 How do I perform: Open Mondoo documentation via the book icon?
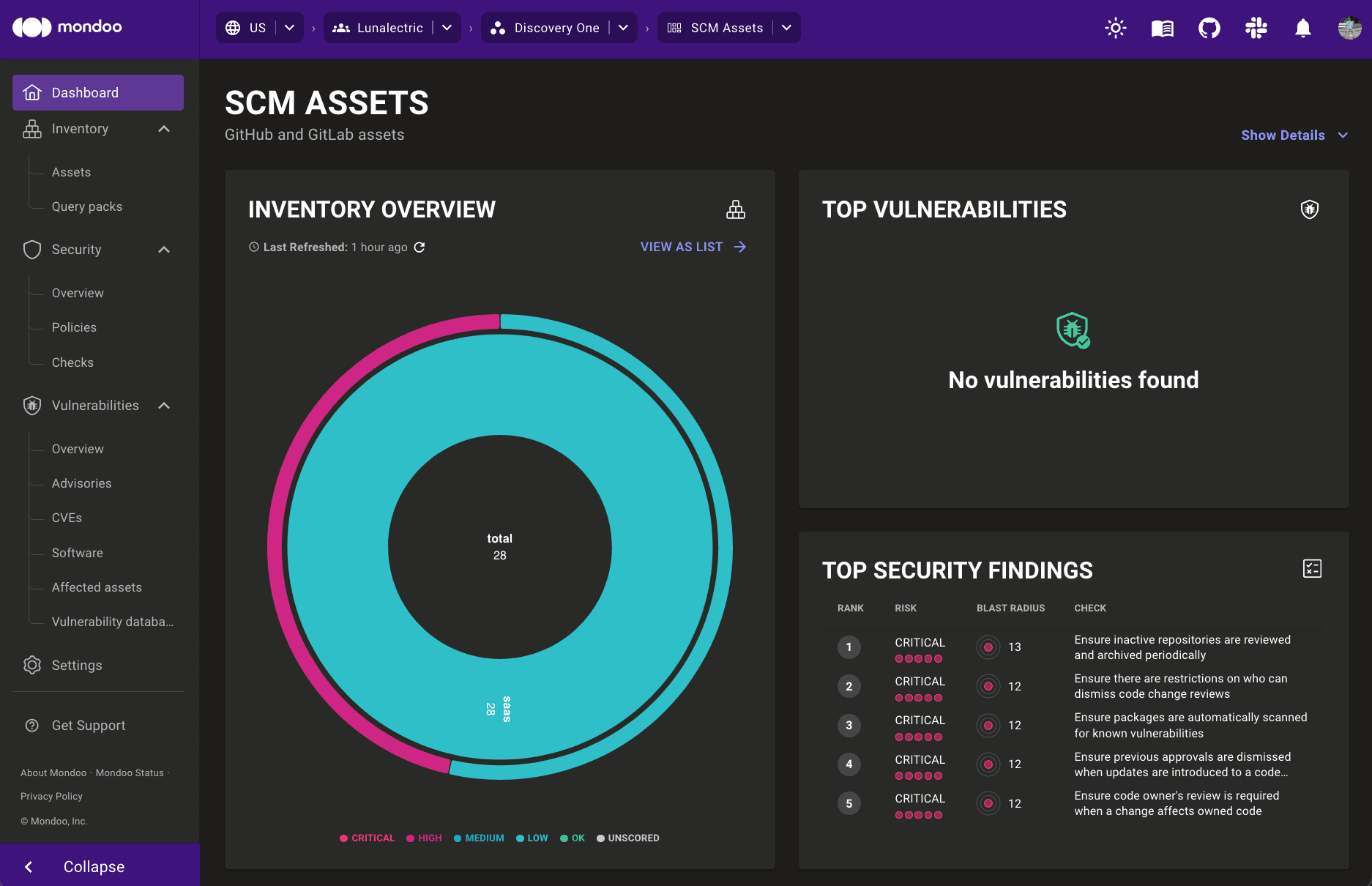1162,27
